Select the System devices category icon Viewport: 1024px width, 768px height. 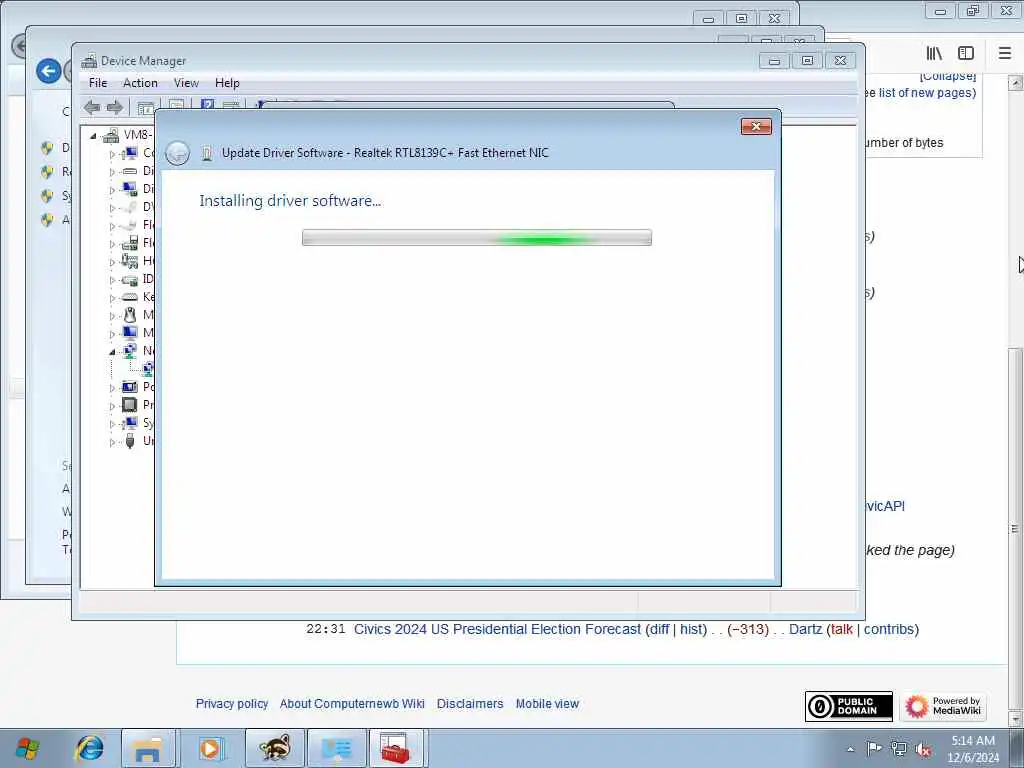130,423
